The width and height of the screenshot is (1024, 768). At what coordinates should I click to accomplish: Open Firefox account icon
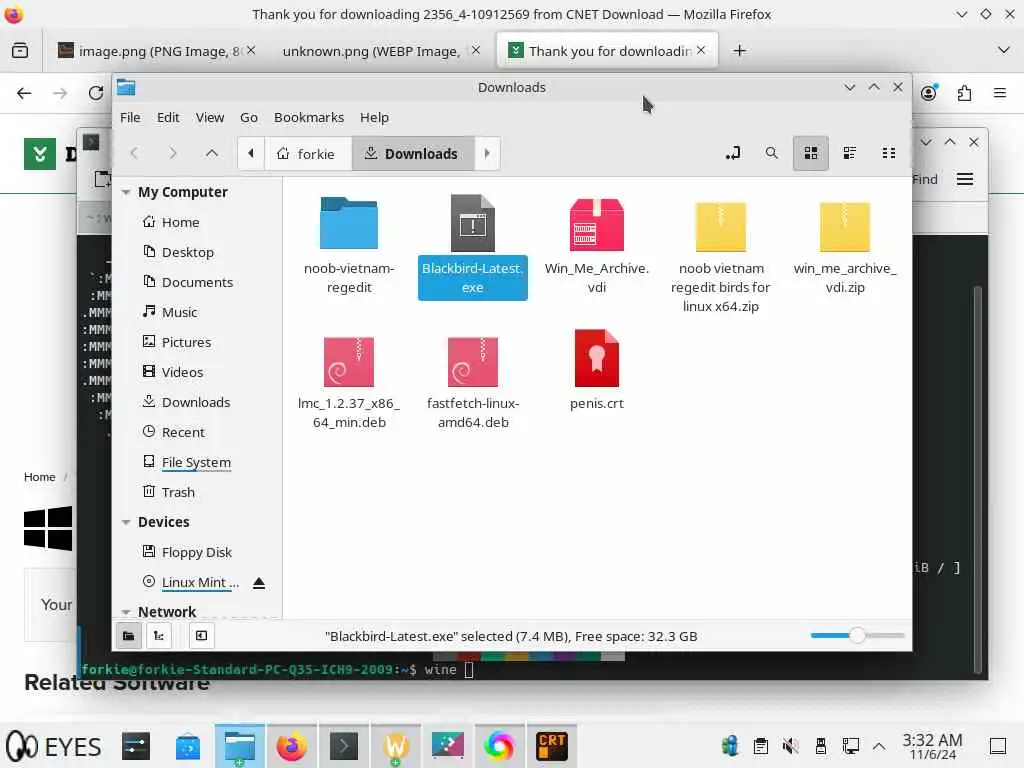click(929, 93)
